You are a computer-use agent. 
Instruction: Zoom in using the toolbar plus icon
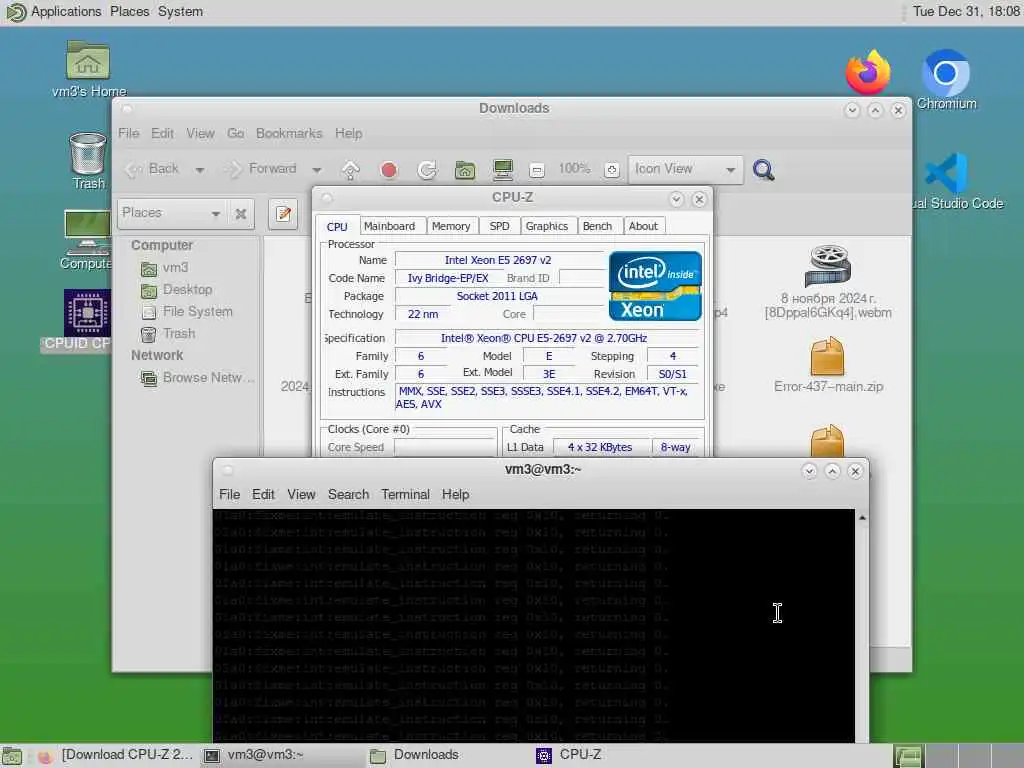pyautogui.click(x=611, y=170)
